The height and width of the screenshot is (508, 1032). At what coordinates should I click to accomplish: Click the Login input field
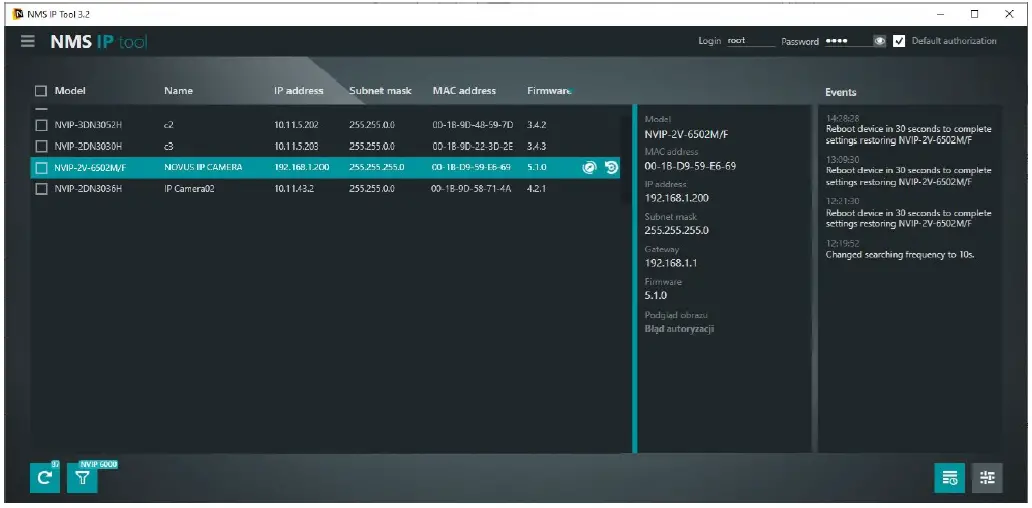751,41
